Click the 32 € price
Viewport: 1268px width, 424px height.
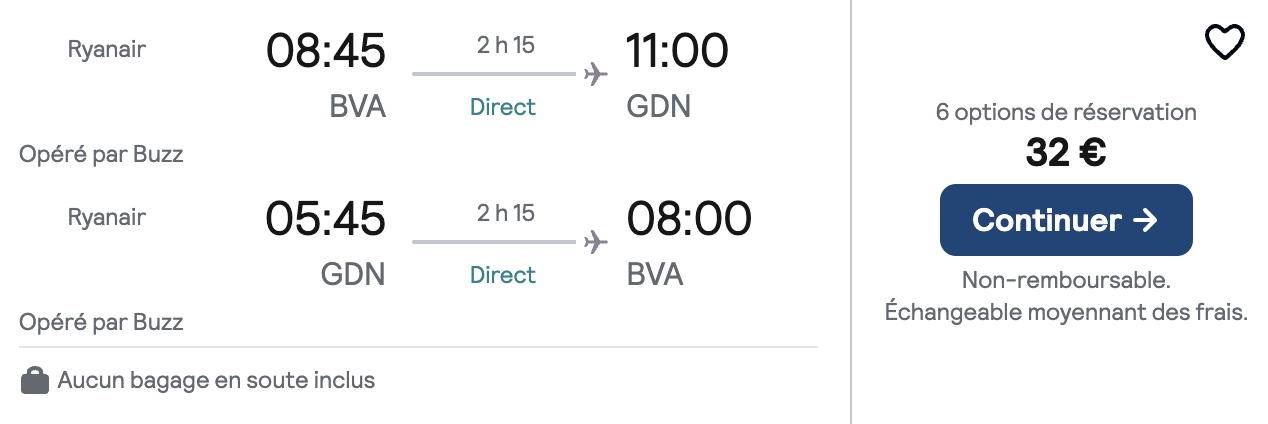(1066, 152)
